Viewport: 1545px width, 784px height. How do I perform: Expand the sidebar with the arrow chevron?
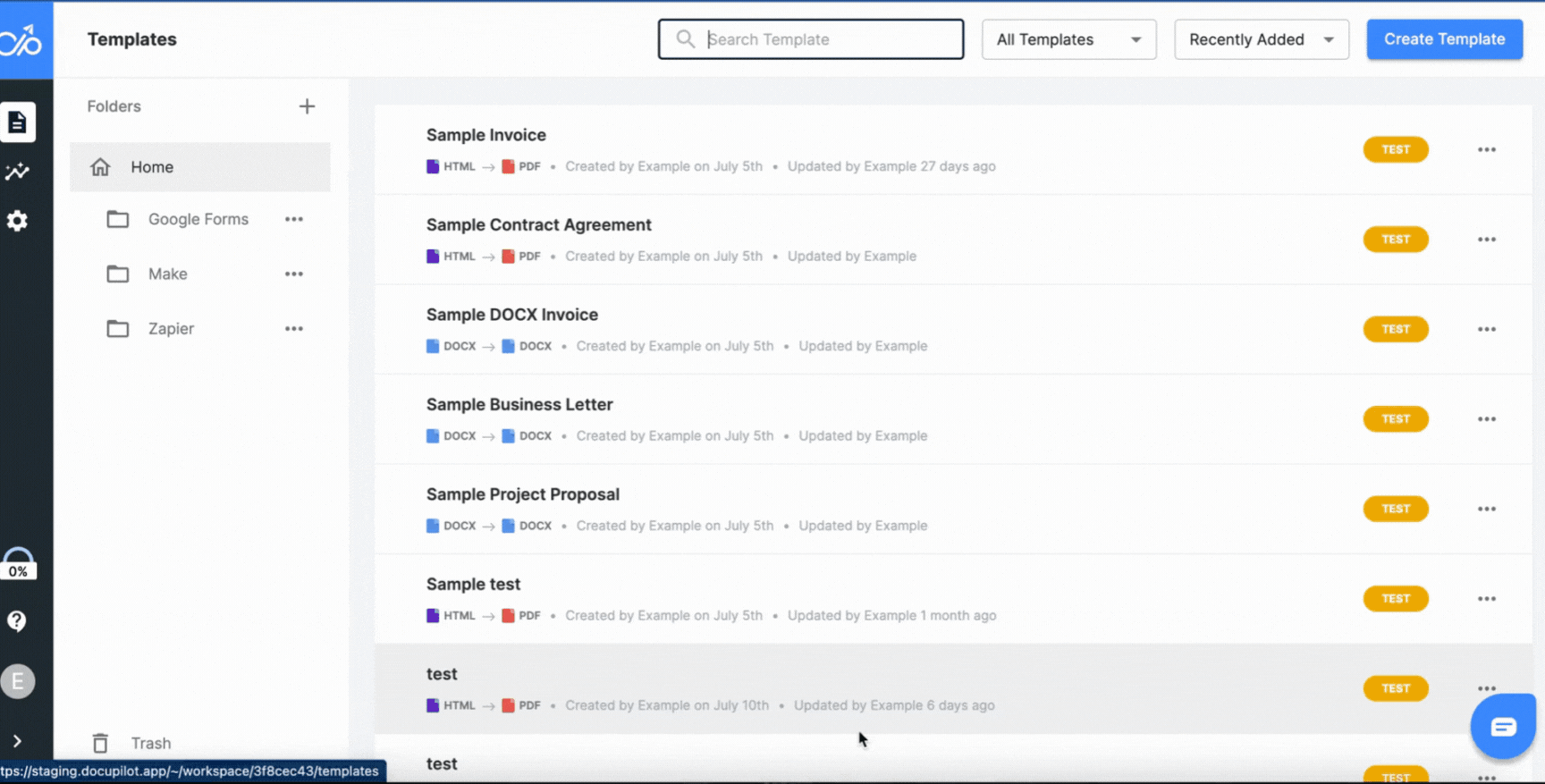17,741
